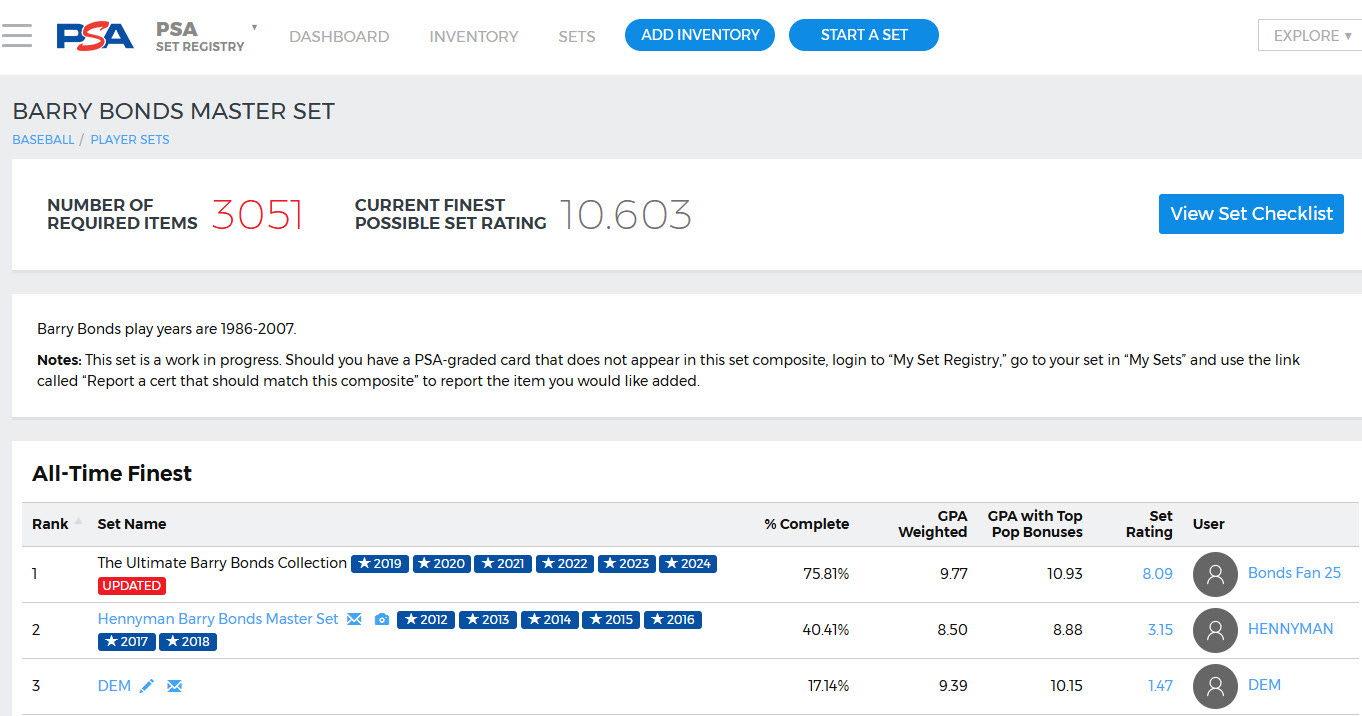Click the PSA logo

pyautogui.click(x=95, y=36)
